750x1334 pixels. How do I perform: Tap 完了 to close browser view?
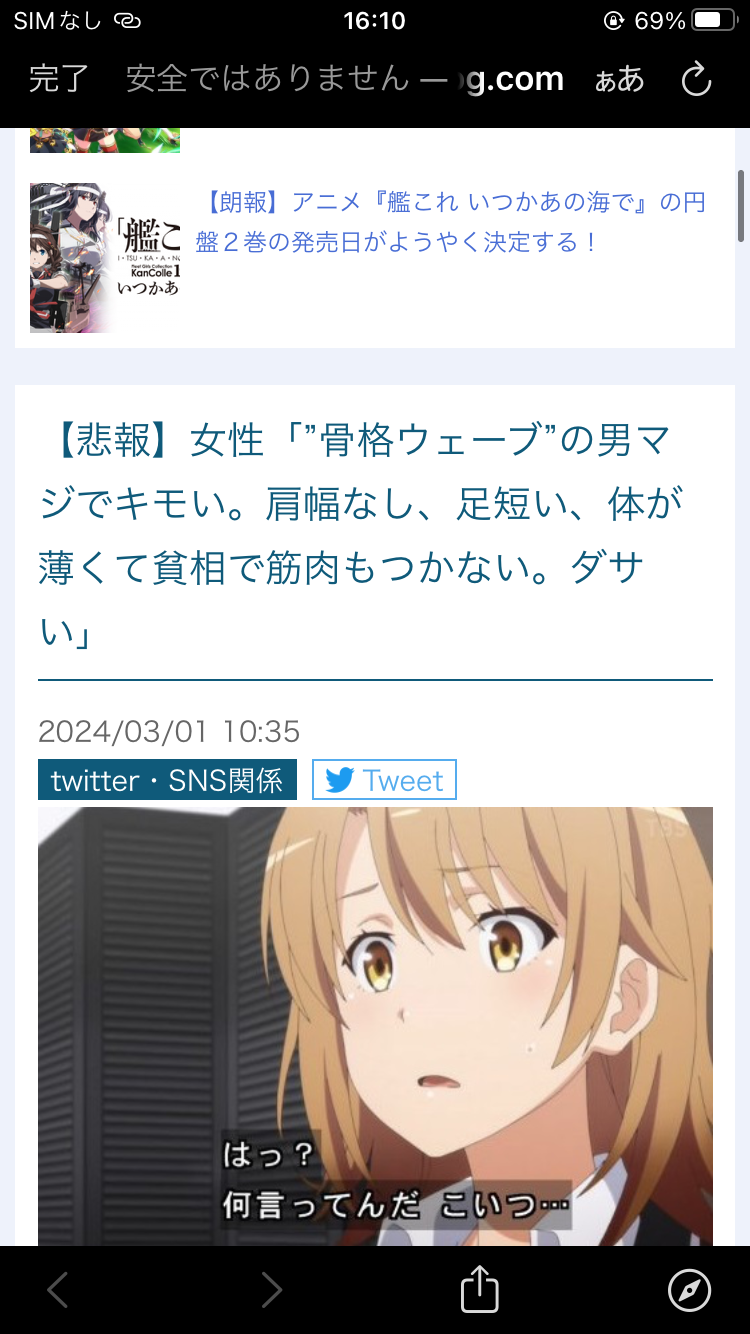coord(59,79)
